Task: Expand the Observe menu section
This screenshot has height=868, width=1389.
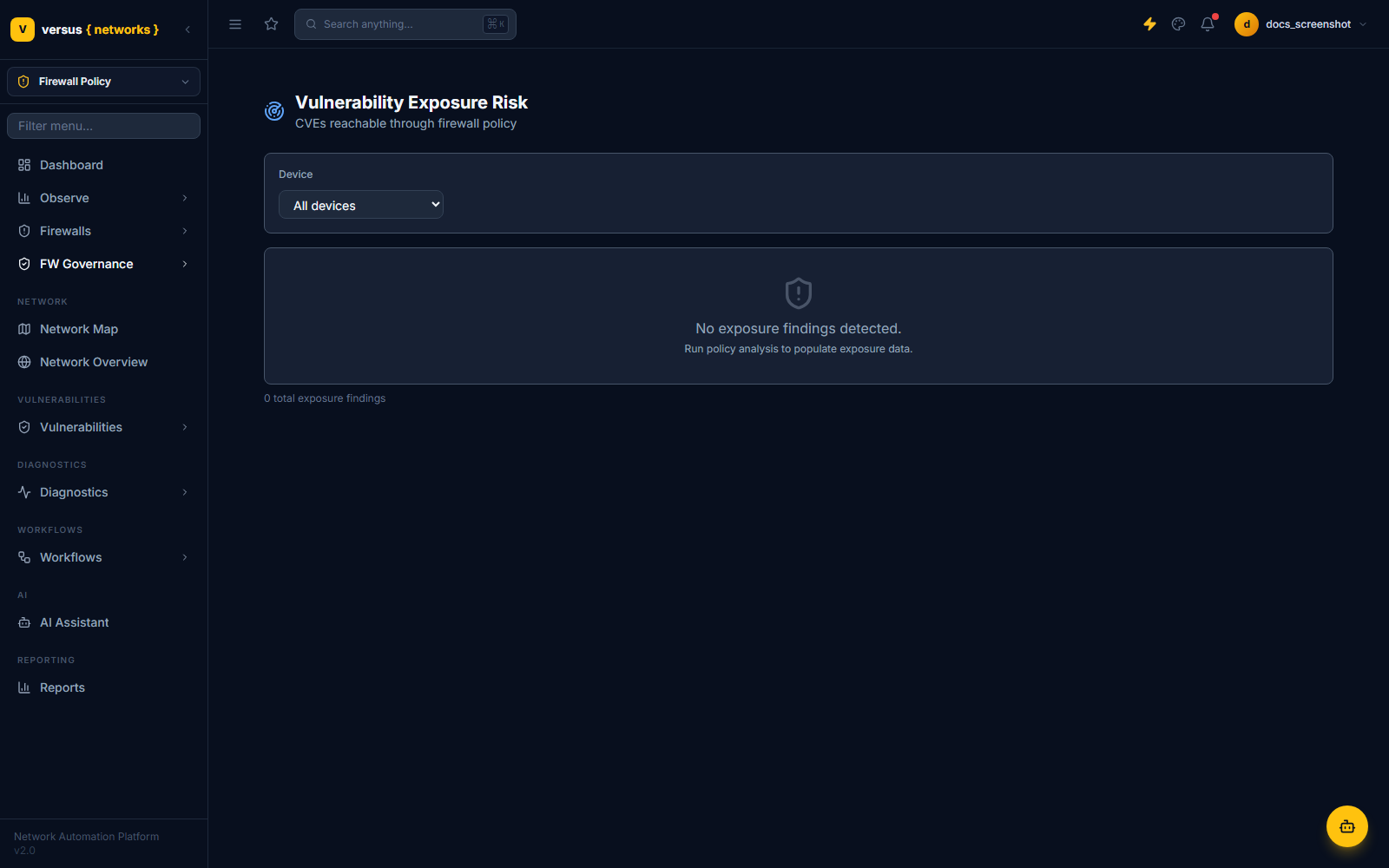Action: point(104,198)
